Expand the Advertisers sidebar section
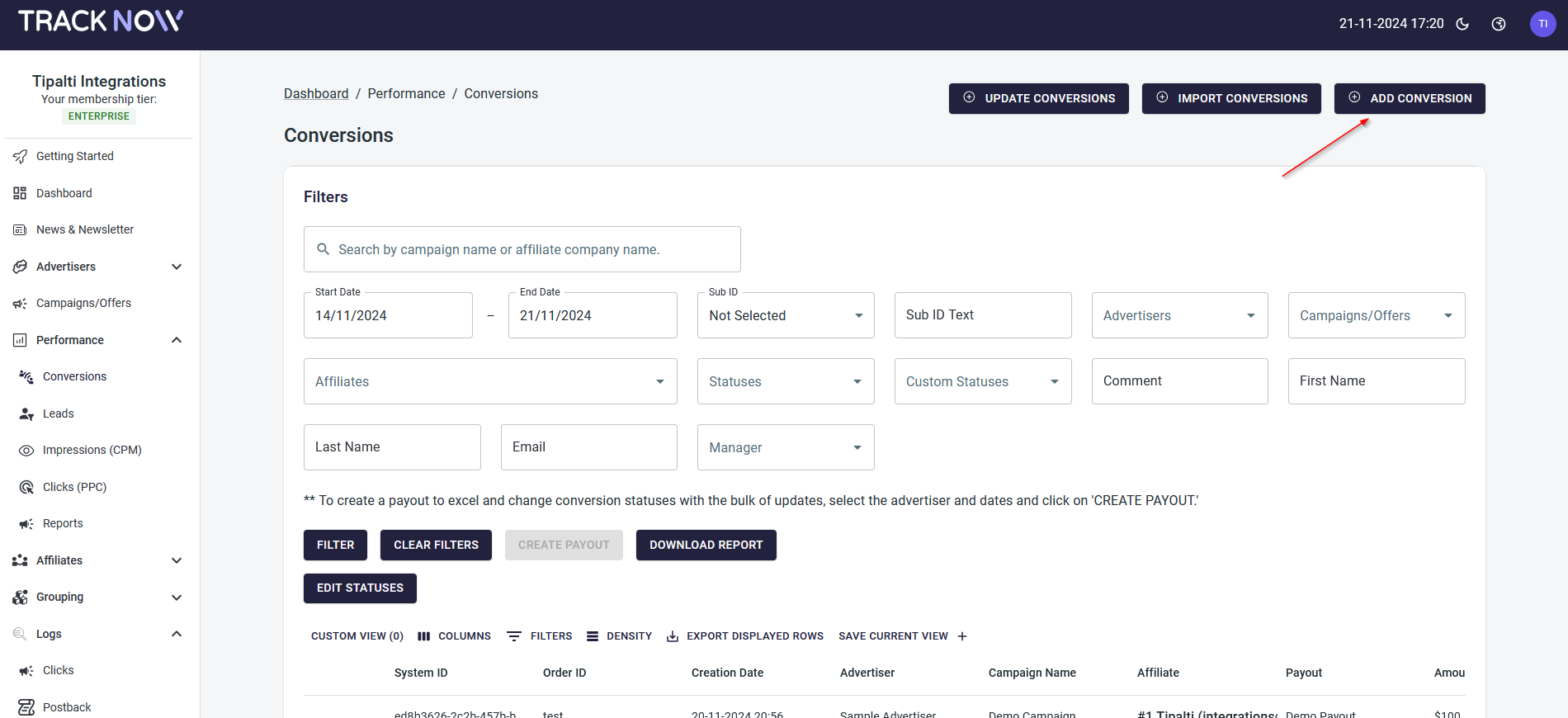1568x718 pixels. [x=176, y=267]
